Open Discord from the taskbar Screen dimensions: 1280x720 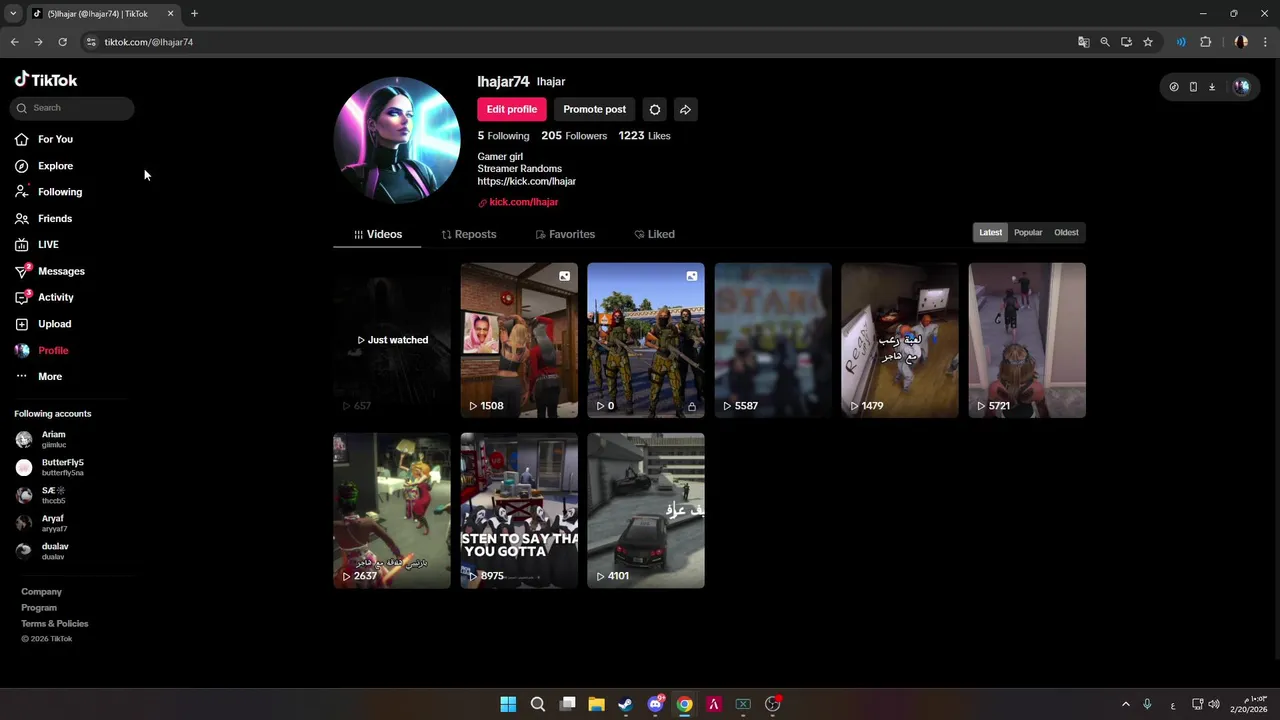(x=655, y=704)
